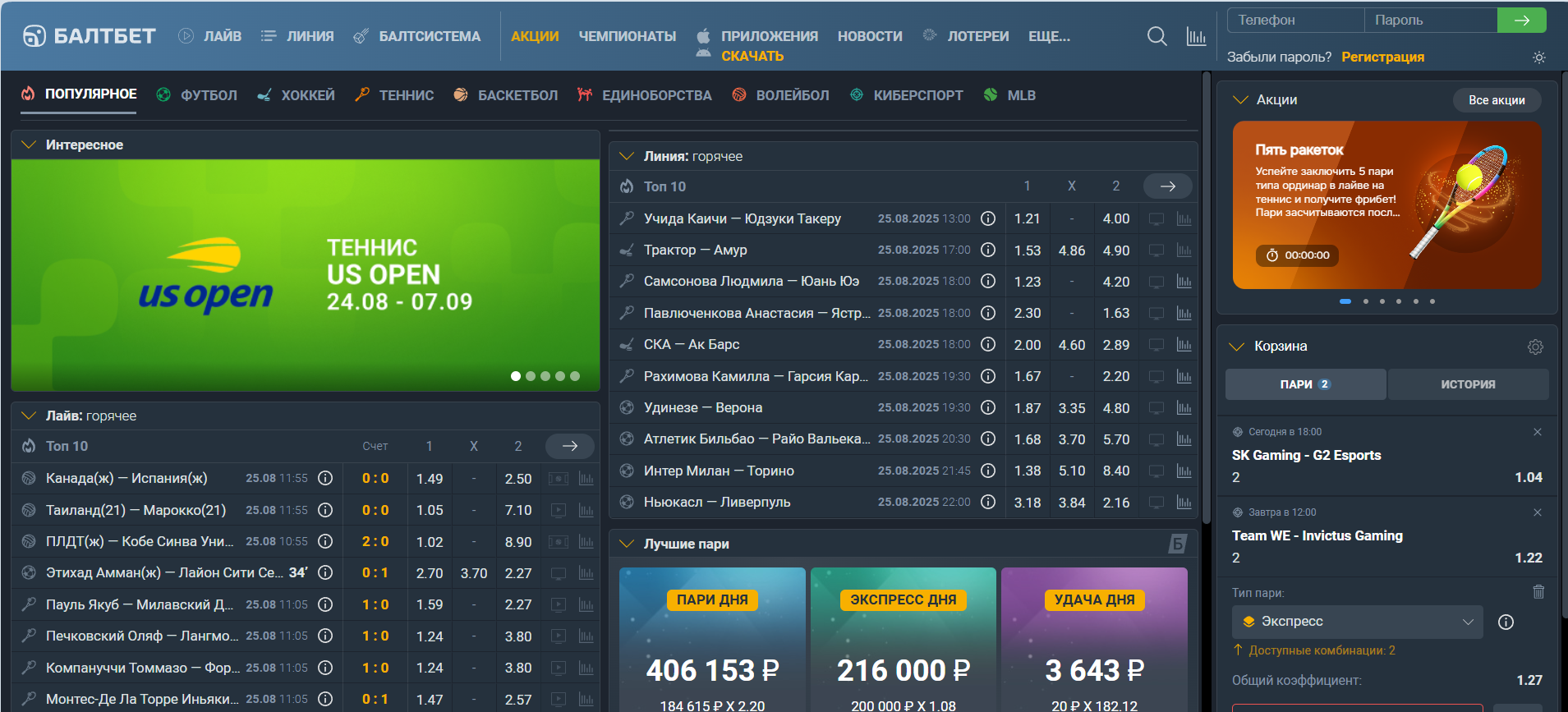
Task: Go to next Линия Топ 10 page arrow
Action: (1167, 186)
